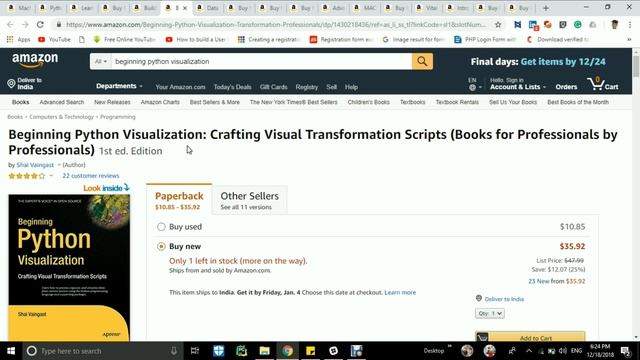Click the Registry nav link
640x360 pixels.
pos(307,87)
